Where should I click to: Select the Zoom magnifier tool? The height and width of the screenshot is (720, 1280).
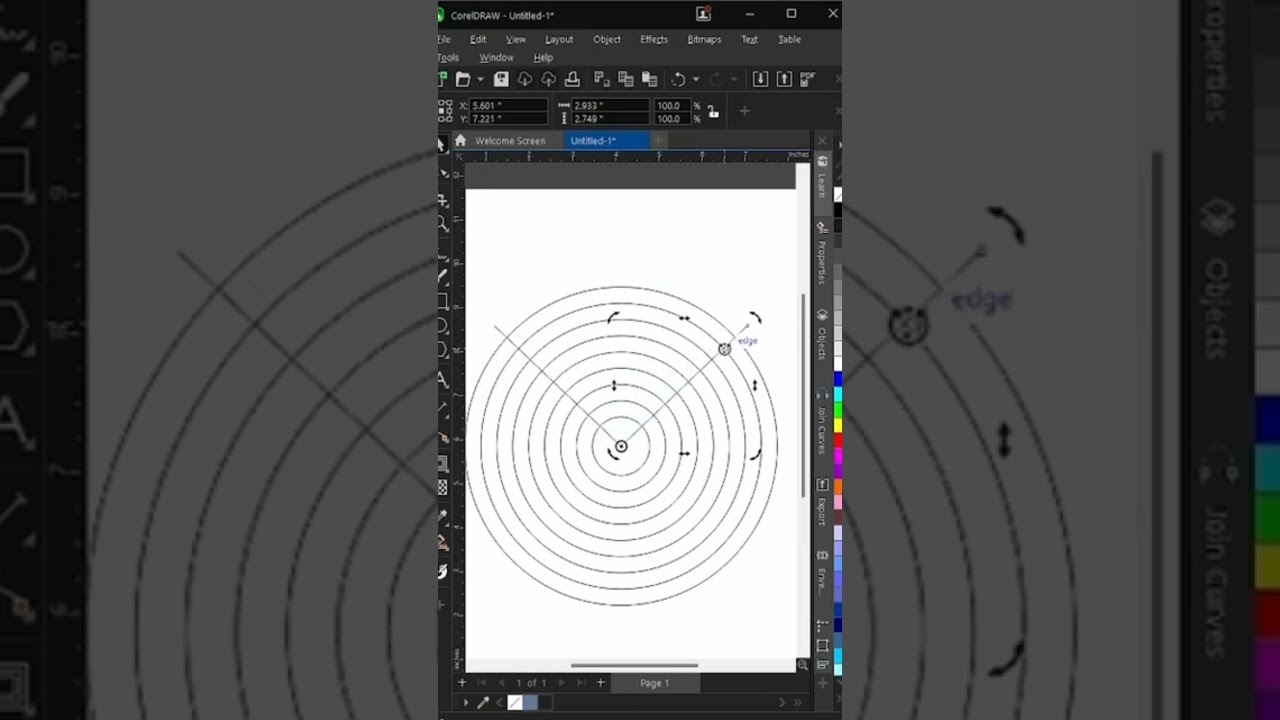coord(443,225)
